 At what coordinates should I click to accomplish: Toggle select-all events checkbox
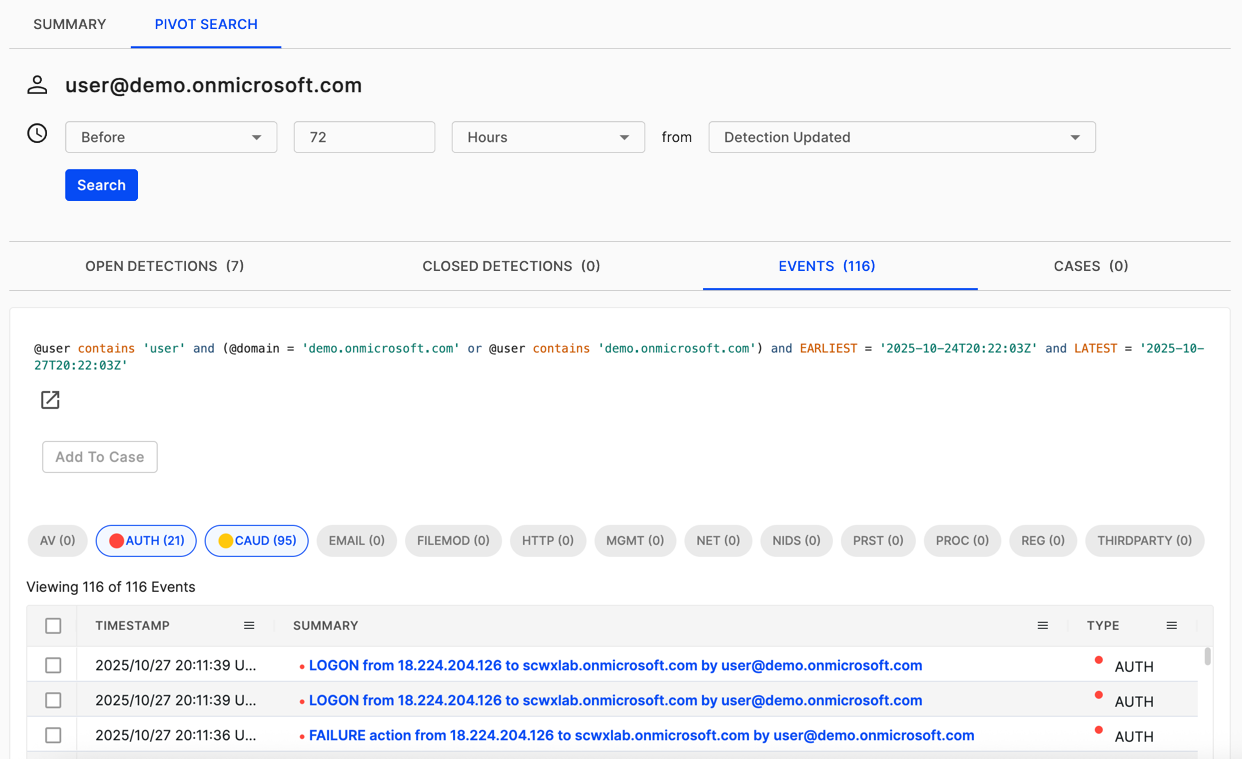(53, 626)
